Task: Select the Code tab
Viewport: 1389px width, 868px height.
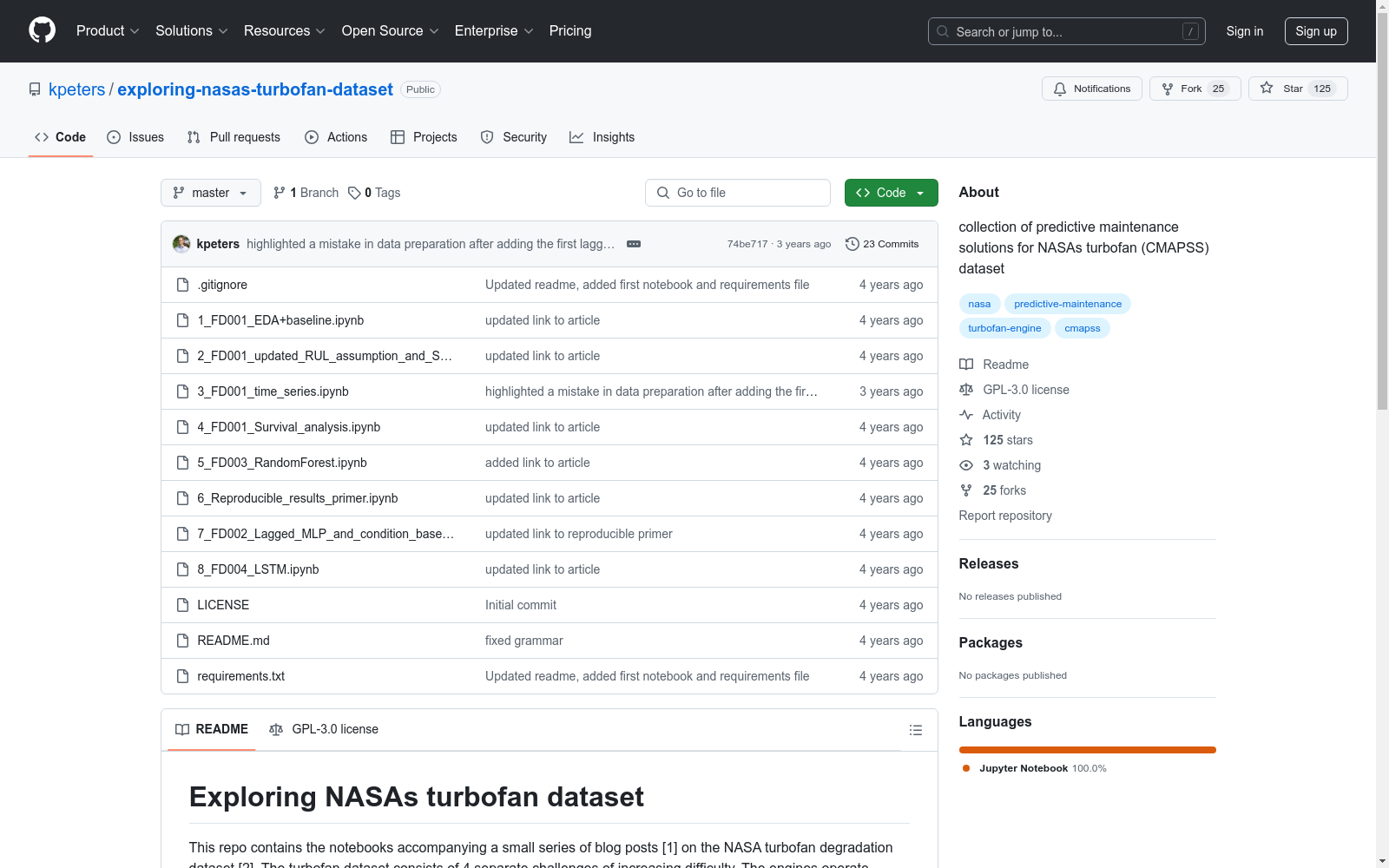Action: coord(60,137)
